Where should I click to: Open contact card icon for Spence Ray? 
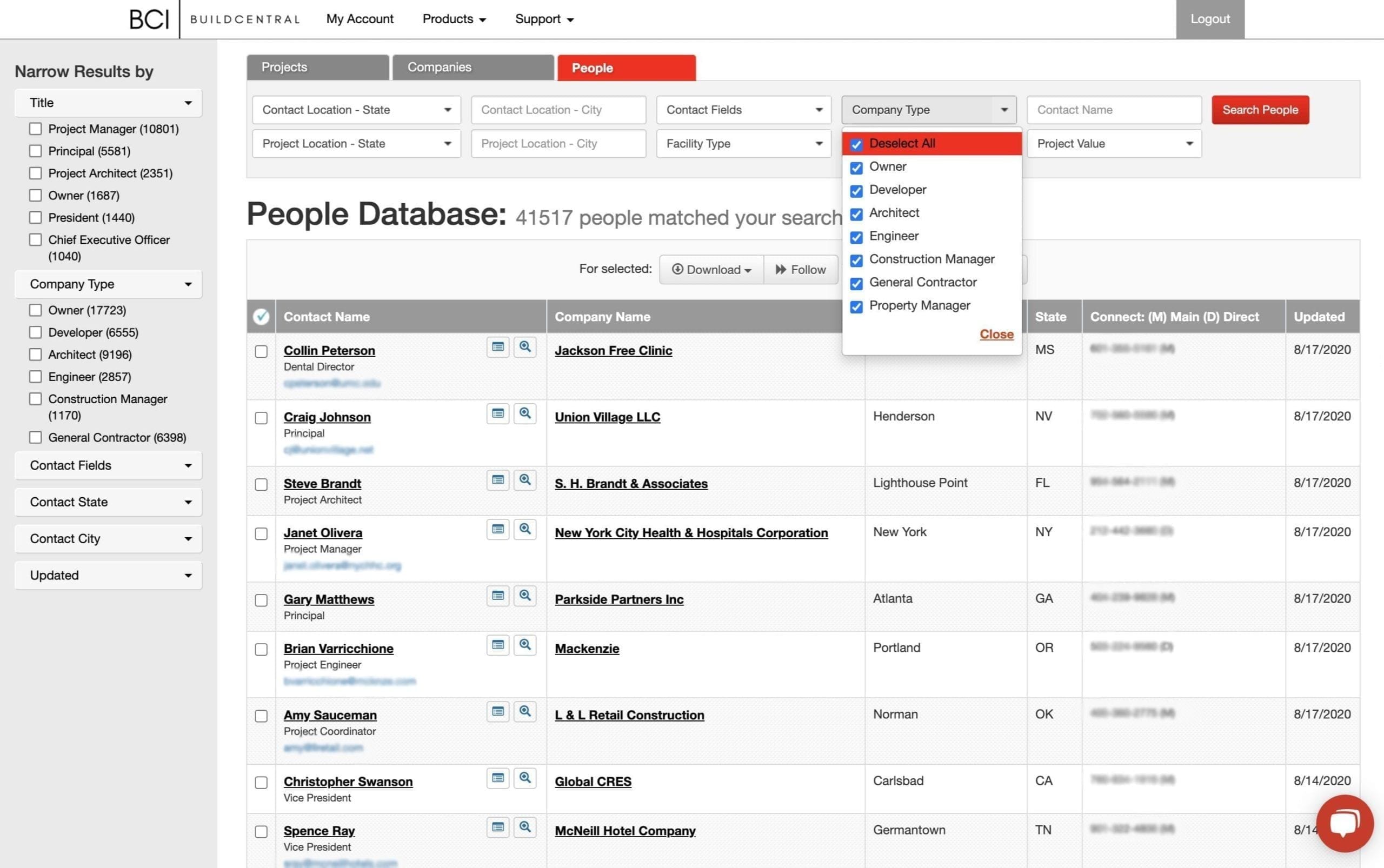click(x=498, y=828)
